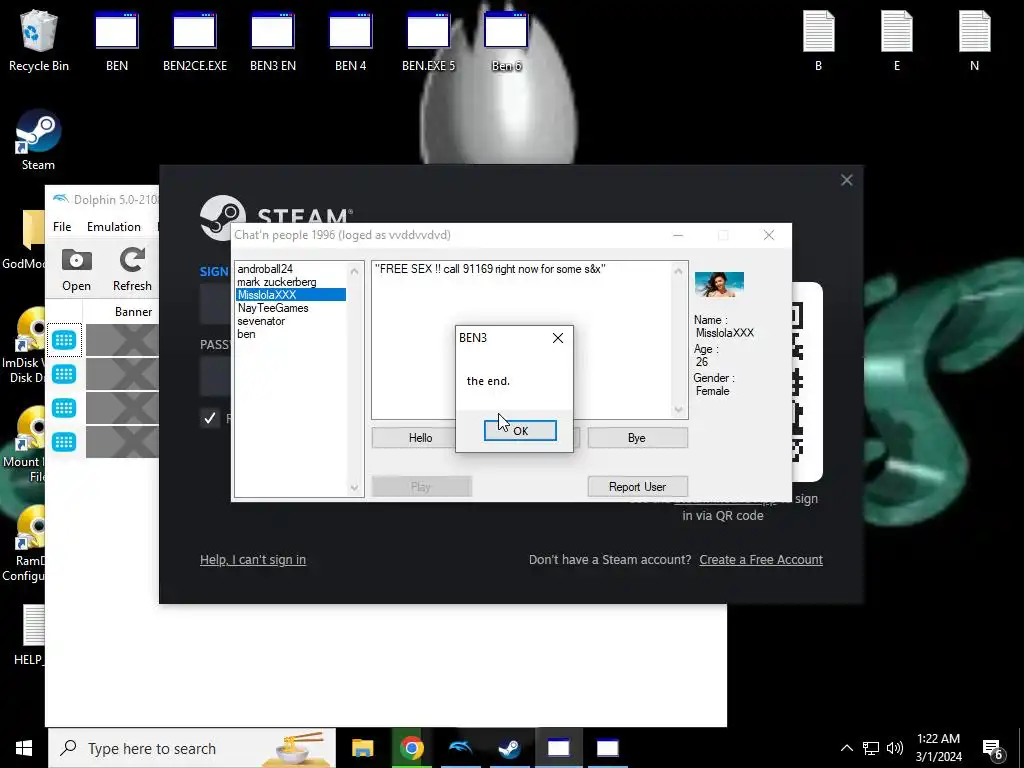Click the taskbar clock showing 1:22 AM
This screenshot has width=1024, height=768.
coord(938,748)
